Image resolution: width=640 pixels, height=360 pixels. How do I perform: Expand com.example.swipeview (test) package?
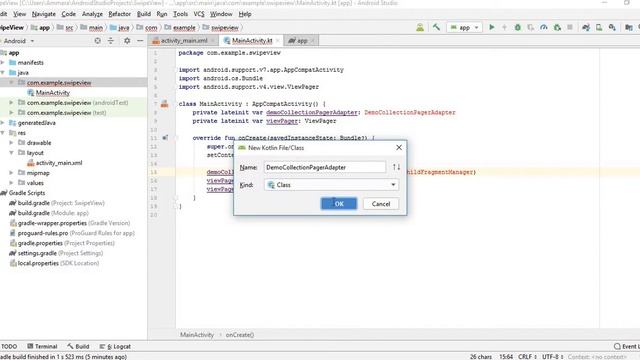(x=11, y=113)
